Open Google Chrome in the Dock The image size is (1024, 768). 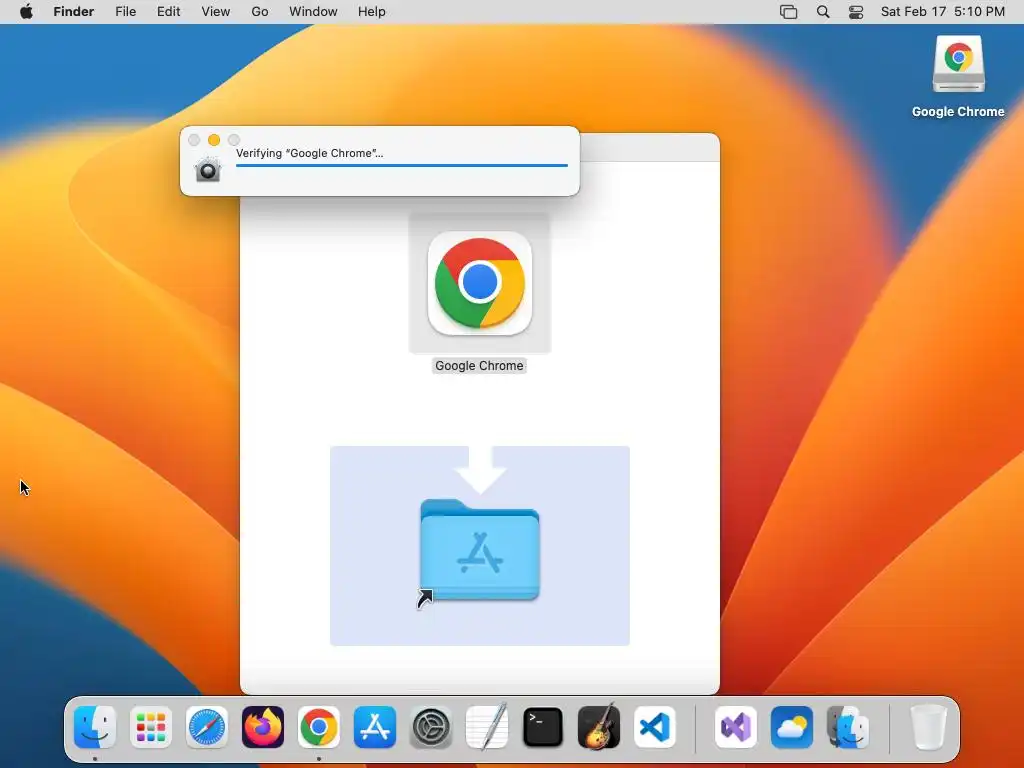319,727
